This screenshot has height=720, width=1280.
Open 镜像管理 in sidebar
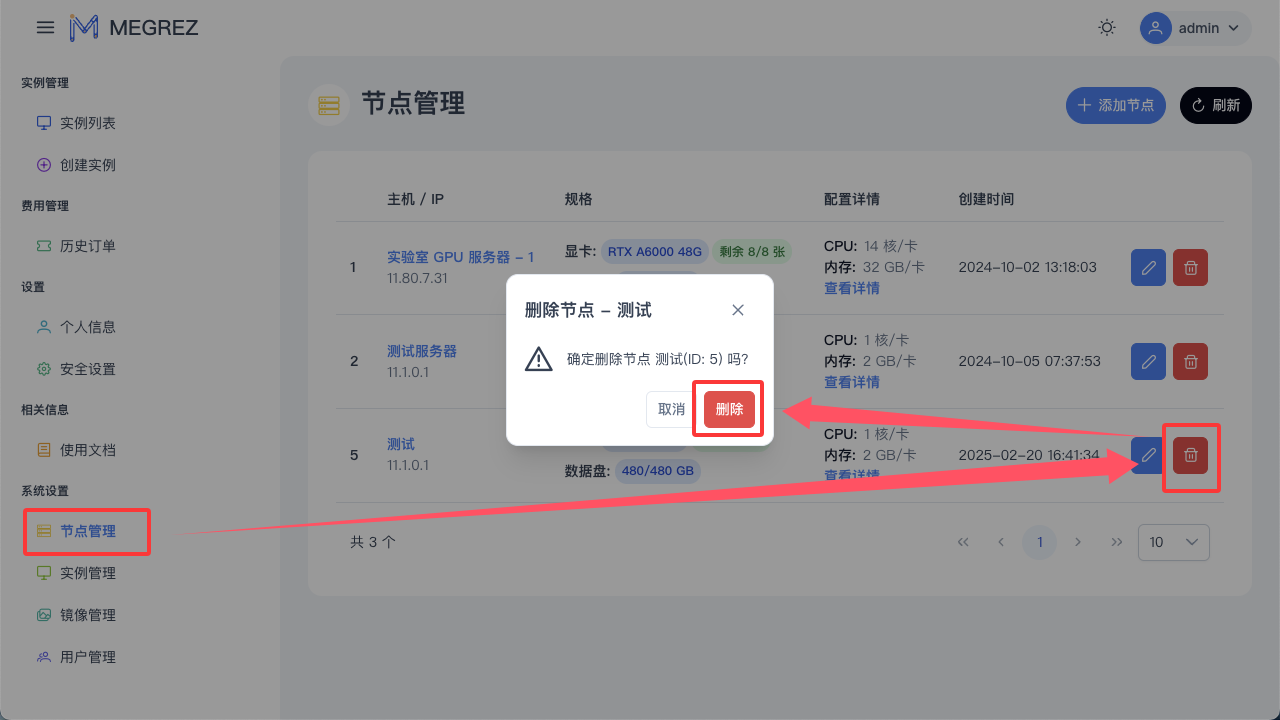[87, 615]
